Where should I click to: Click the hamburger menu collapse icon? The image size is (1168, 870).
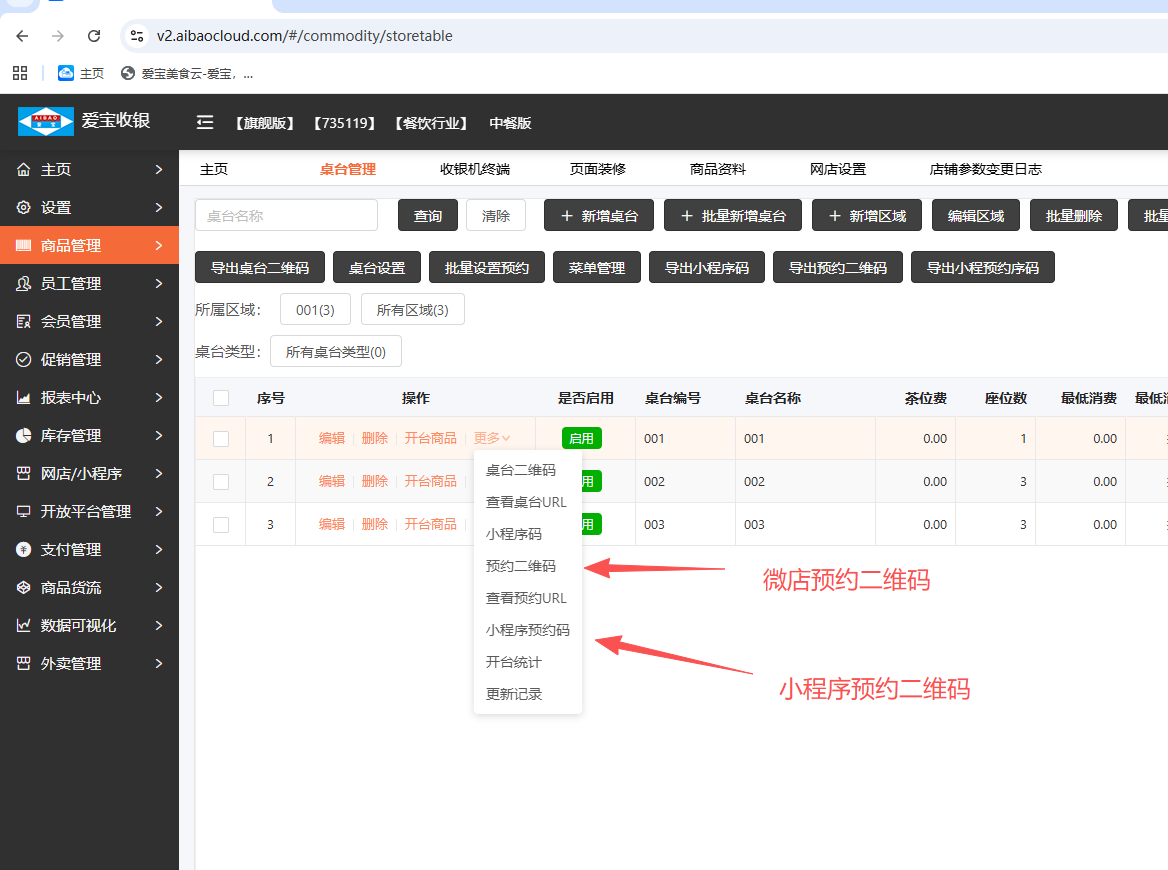coord(205,122)
